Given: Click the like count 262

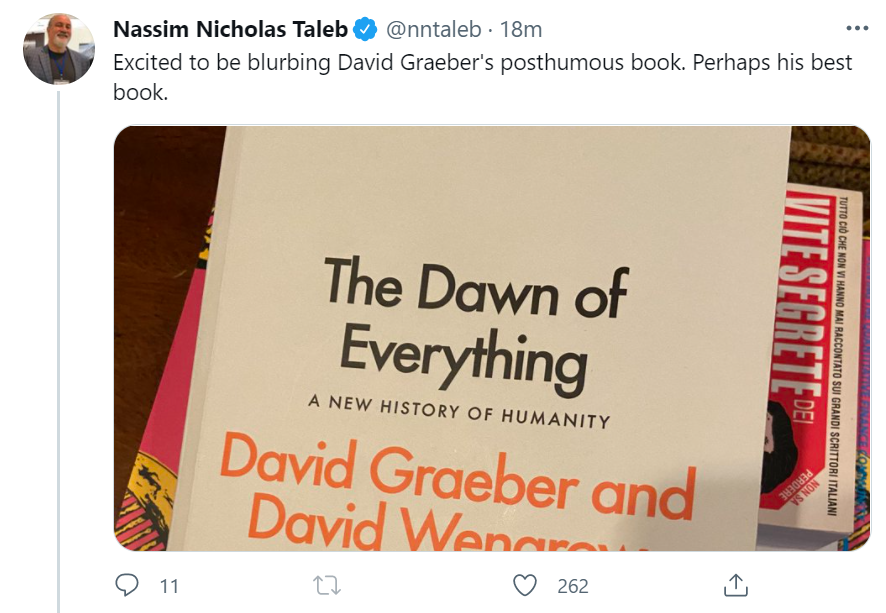Looking at the screenshot, I should click(572, 586).
